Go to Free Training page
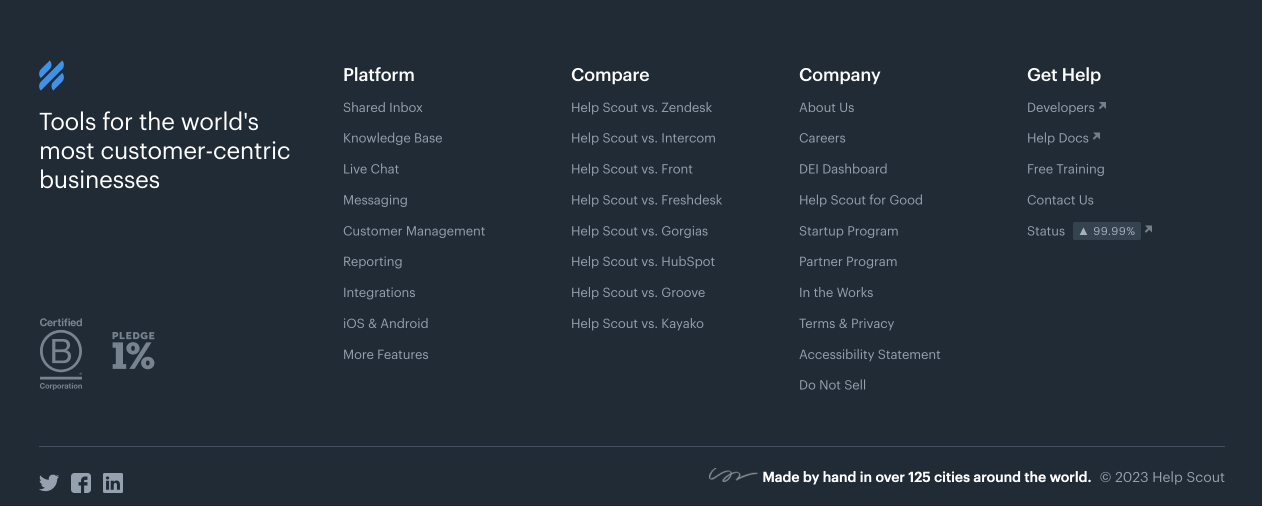The image size is (1262, 507). 1066,169
